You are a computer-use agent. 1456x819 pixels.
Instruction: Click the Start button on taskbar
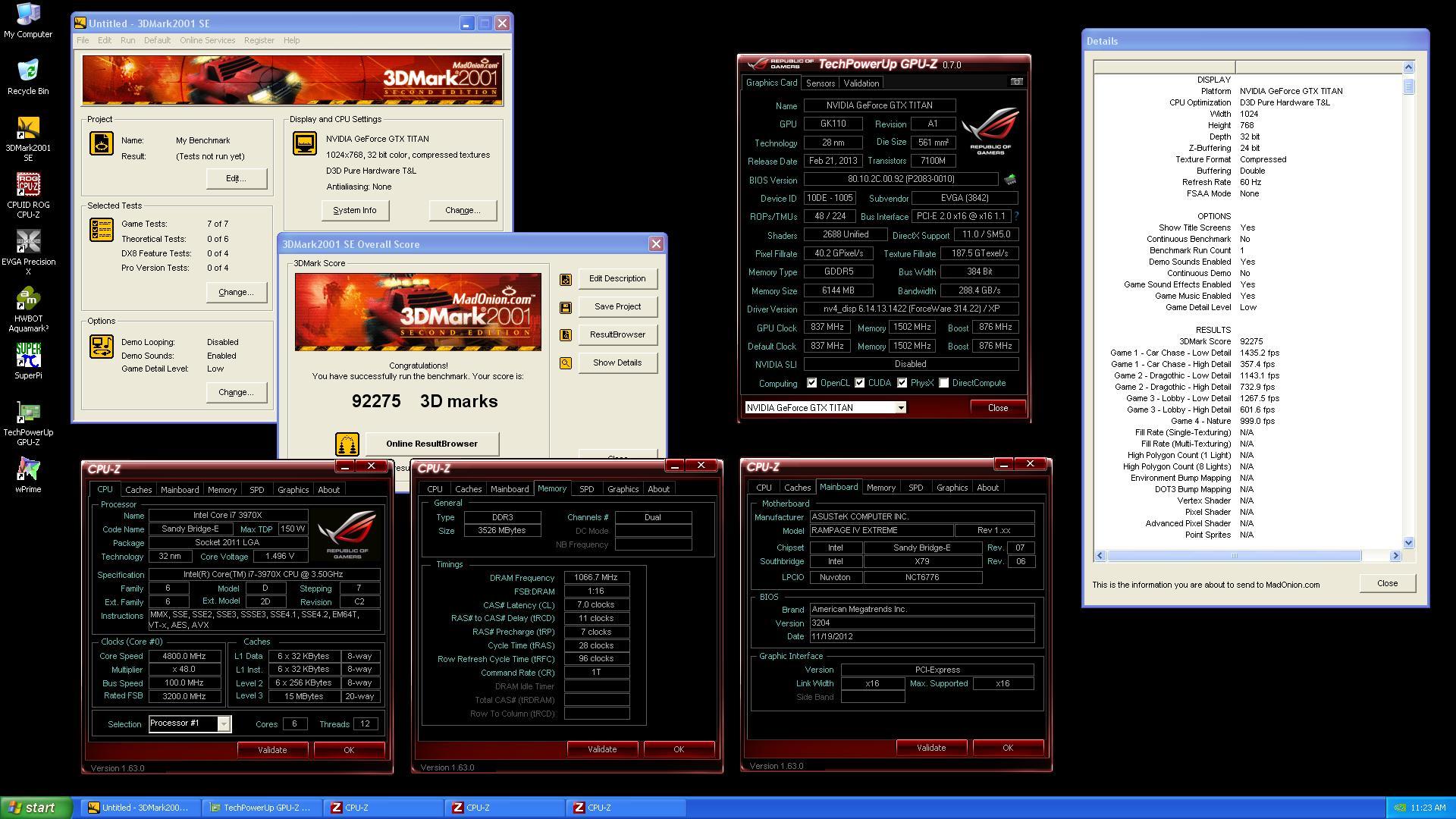click(36, 808)
